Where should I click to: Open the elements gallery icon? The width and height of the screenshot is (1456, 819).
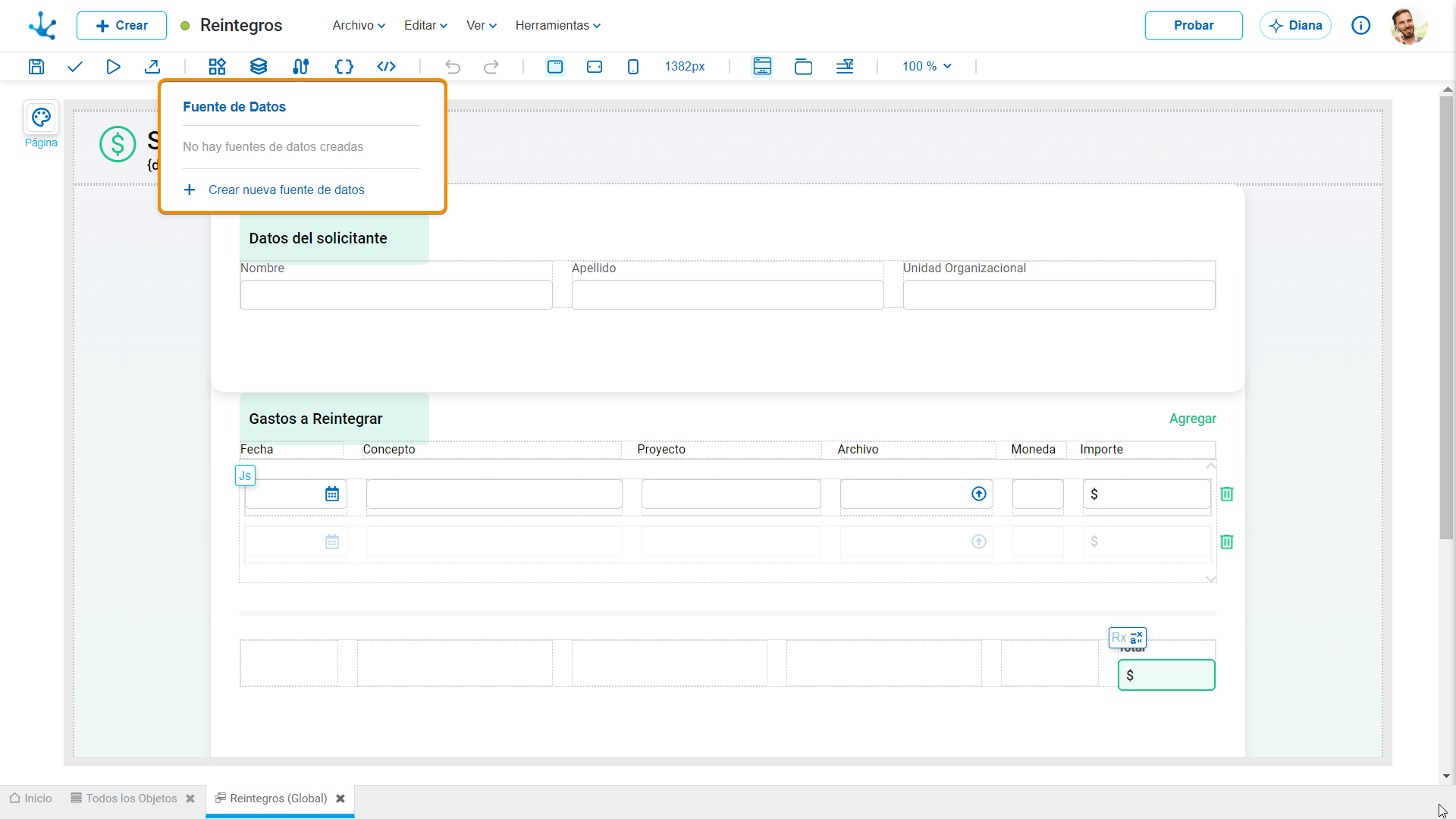[218, 67]
